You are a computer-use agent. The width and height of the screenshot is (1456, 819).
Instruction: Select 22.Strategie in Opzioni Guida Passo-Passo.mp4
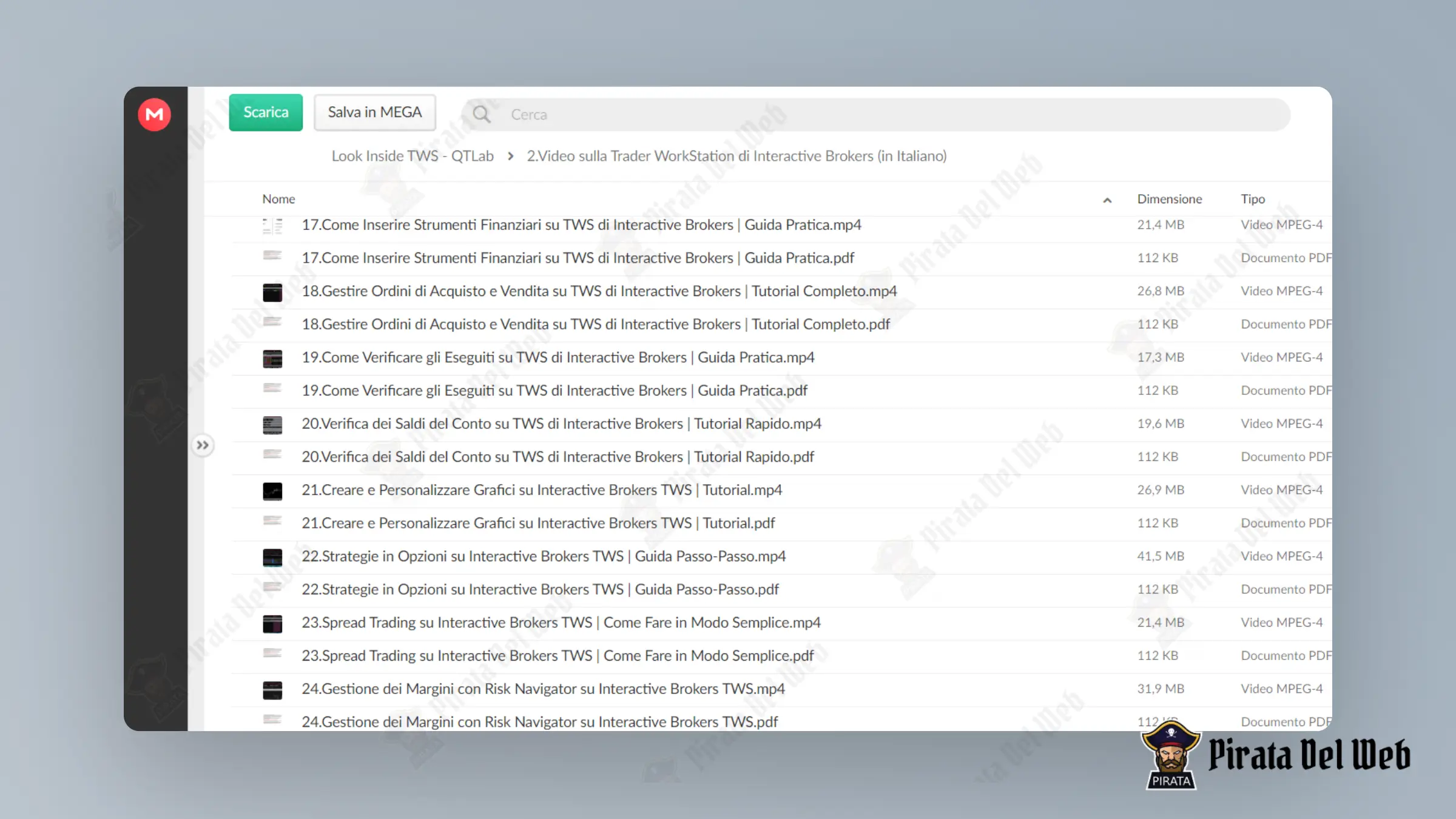(x=544, y=556)
